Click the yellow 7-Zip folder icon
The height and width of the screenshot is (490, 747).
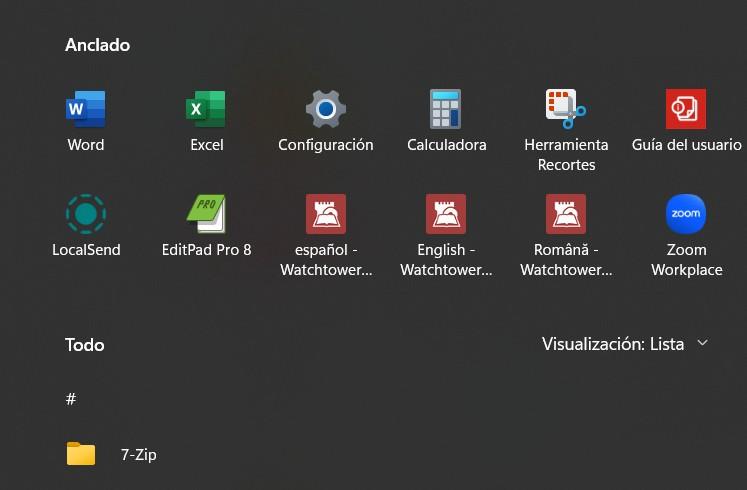[81, 454]
